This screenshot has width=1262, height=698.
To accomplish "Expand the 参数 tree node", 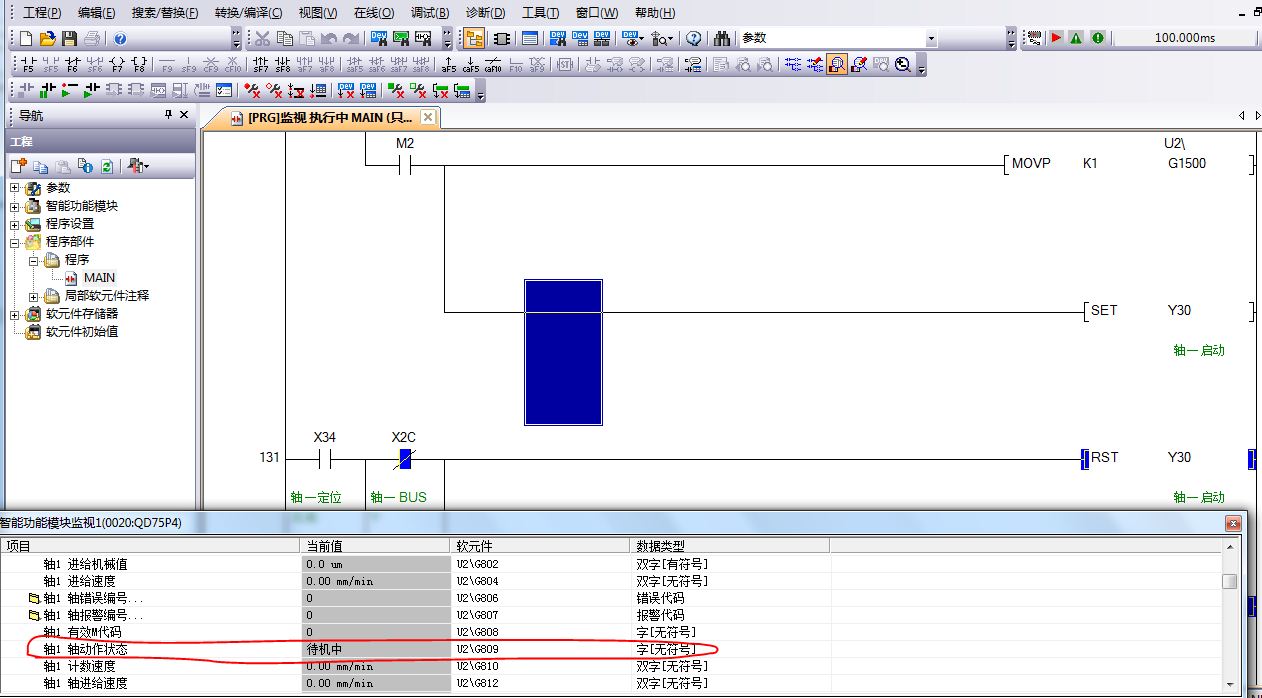I will coord(15,188).
